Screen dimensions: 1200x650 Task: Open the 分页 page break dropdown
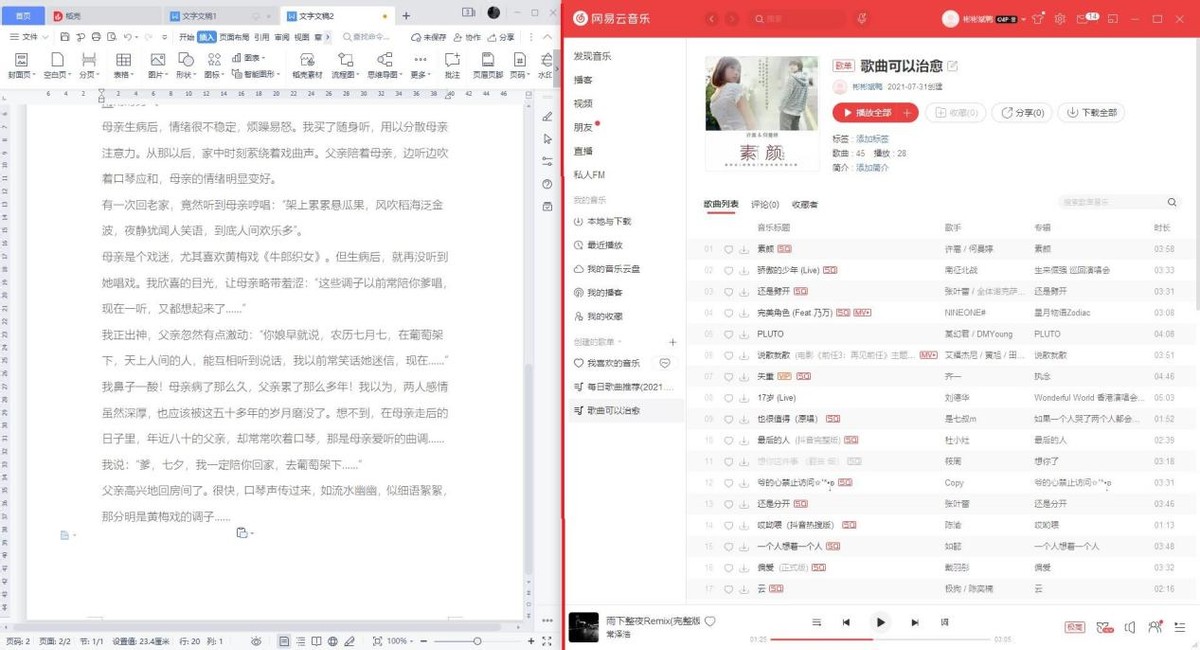(89, 74)
